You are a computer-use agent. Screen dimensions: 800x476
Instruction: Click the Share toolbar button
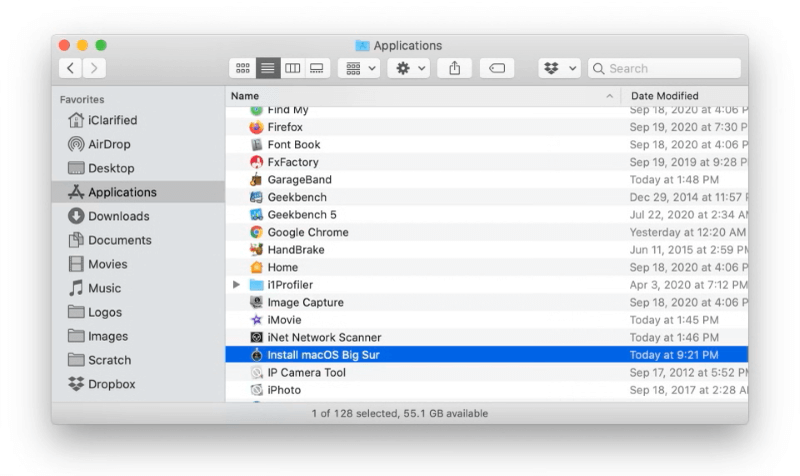point(455,68)
